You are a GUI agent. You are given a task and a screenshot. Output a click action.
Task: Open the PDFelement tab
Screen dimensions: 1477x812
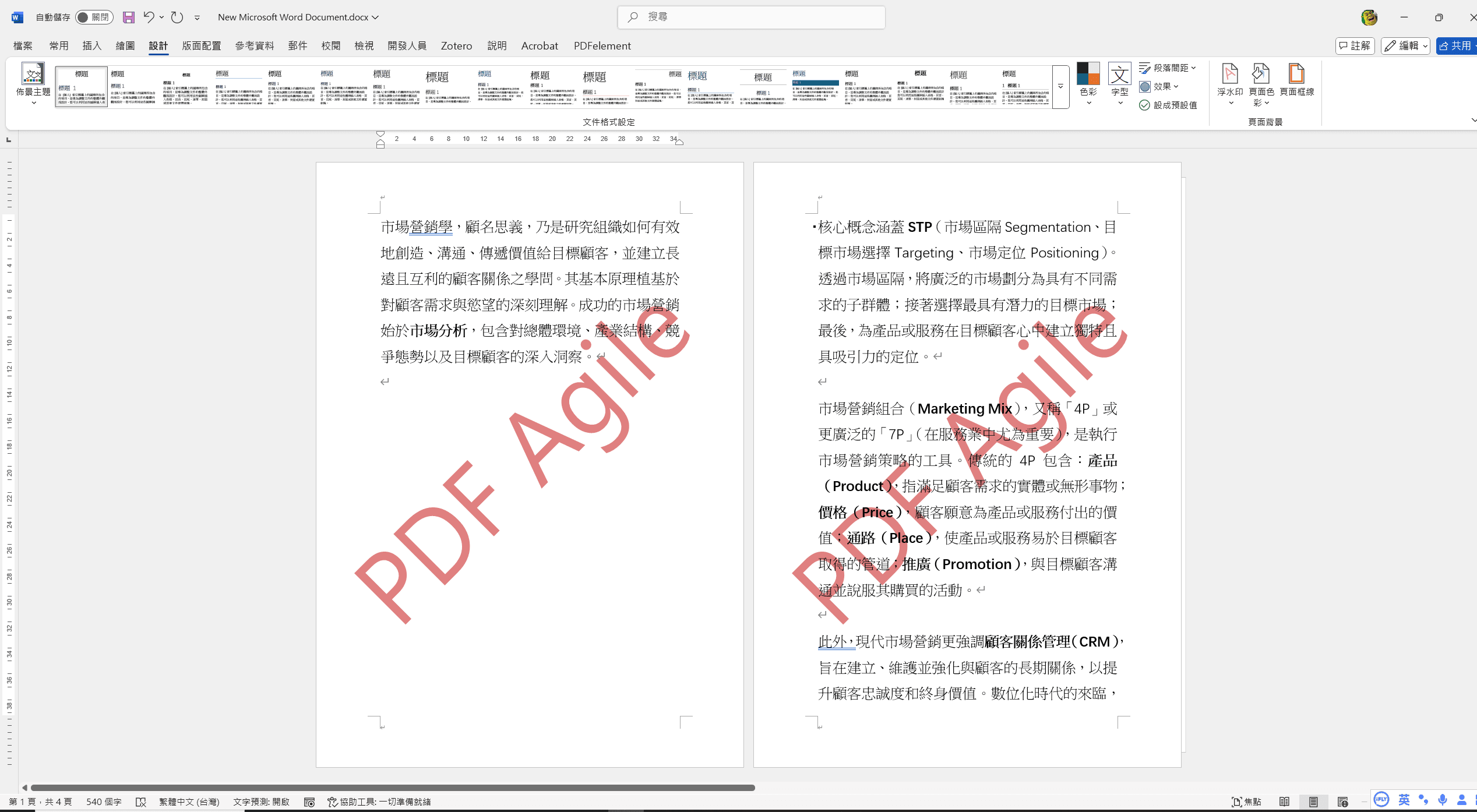coord(602,45)
